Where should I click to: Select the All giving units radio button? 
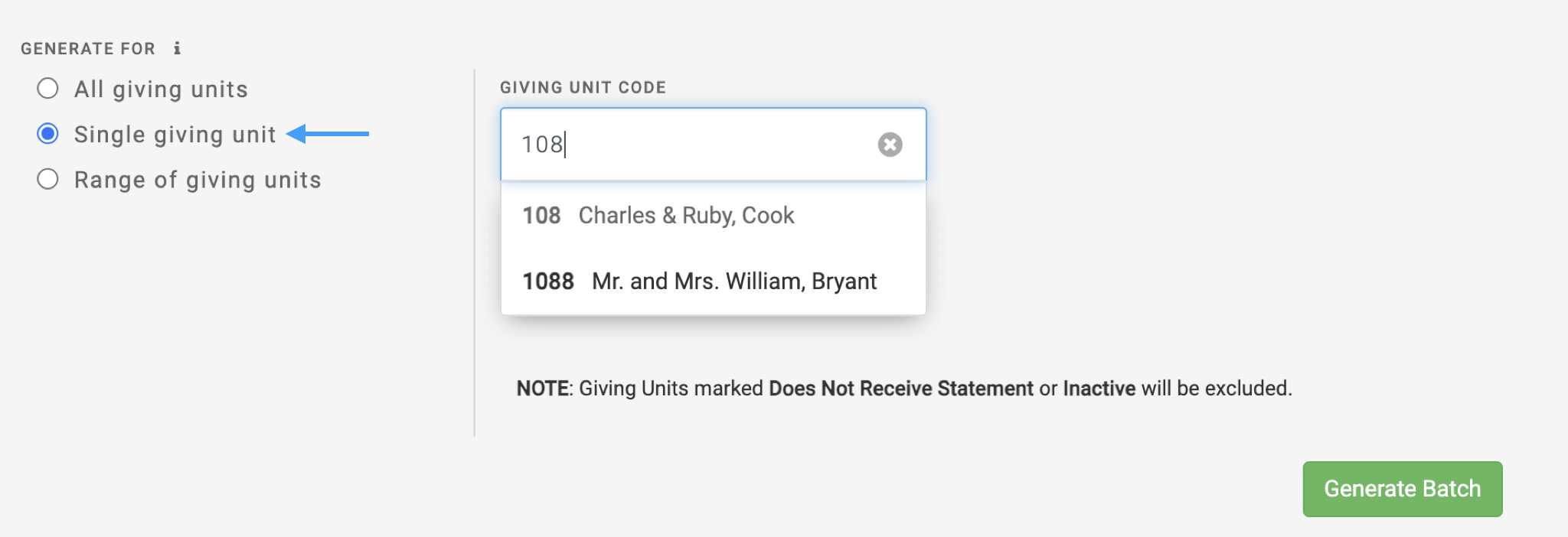click(x=47, y=89)
